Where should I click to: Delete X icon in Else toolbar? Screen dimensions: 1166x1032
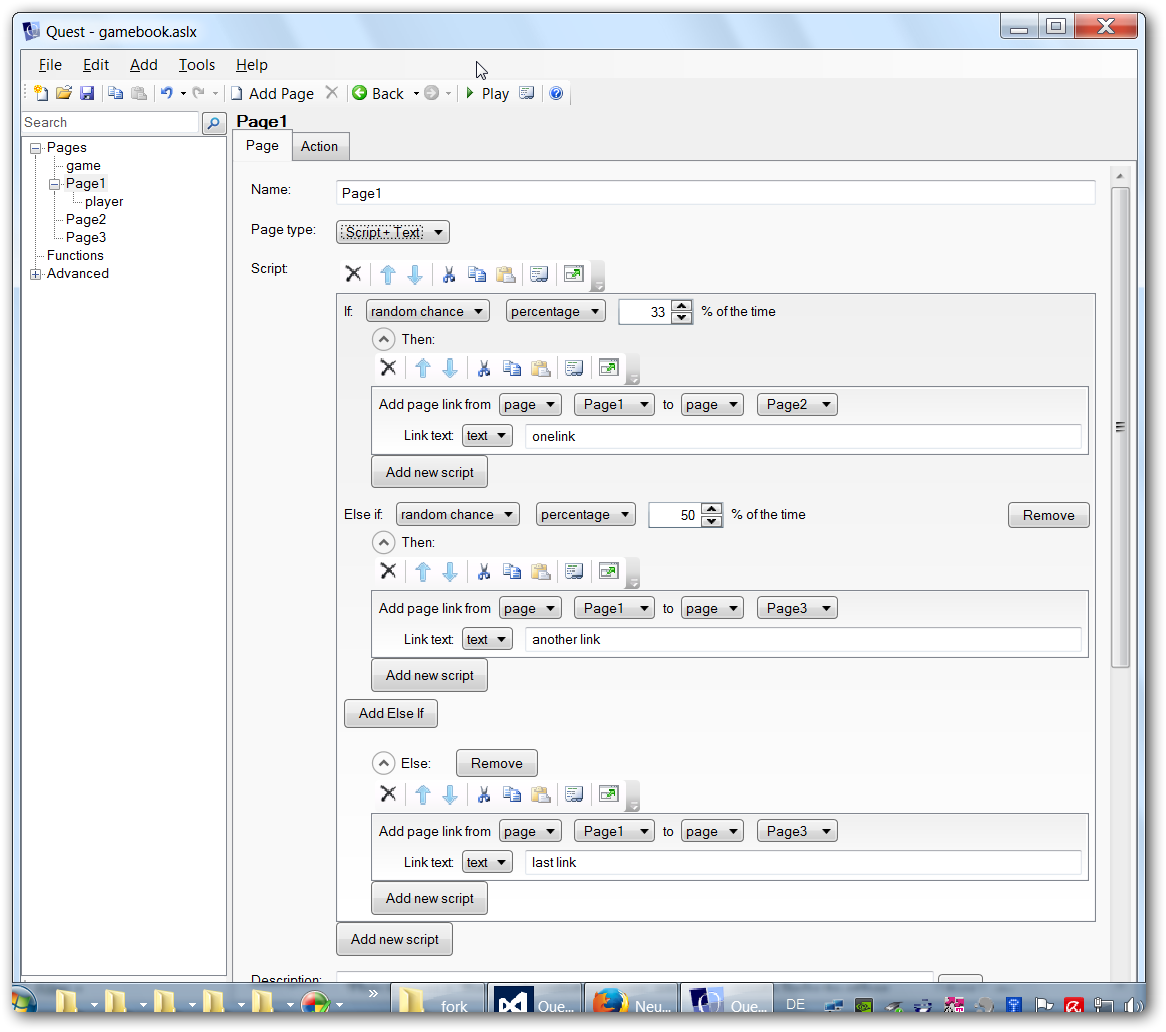pyautogui.click(x=388, y=793)
